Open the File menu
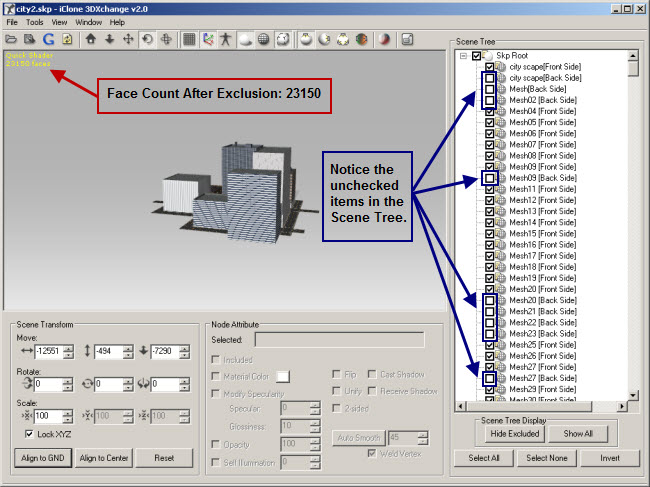Image resolution: width=650 pixels, height=487 pixels. [12, 22]
